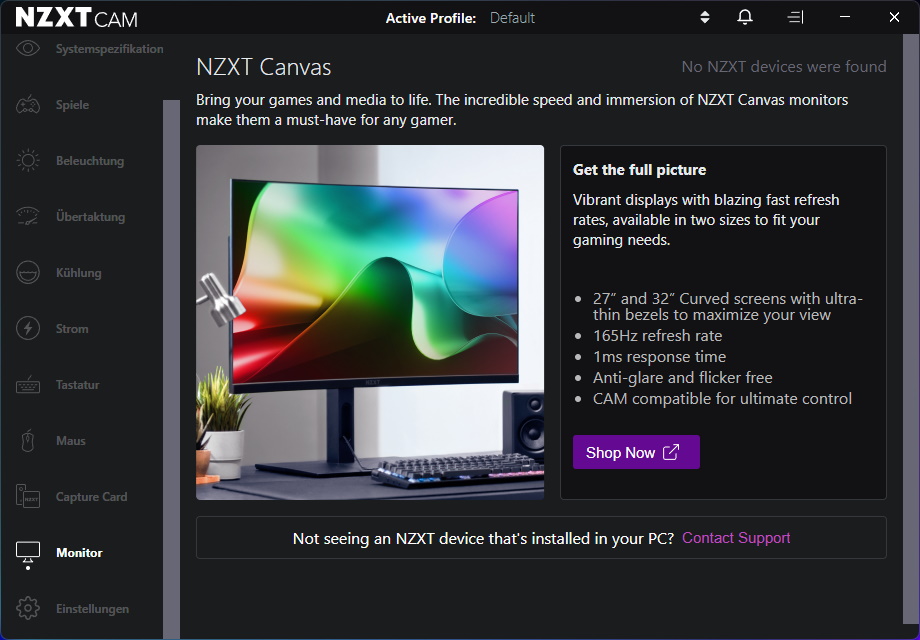Open the top-right options menu
The height and width of the screenshot is (640, 920).
(794, 17)
